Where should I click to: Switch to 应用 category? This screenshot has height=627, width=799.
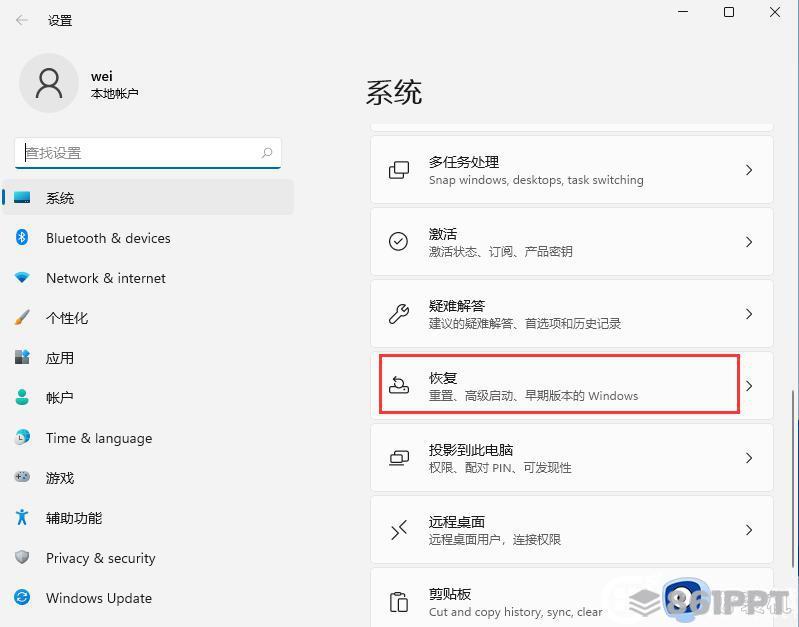(x=148, y=357)
